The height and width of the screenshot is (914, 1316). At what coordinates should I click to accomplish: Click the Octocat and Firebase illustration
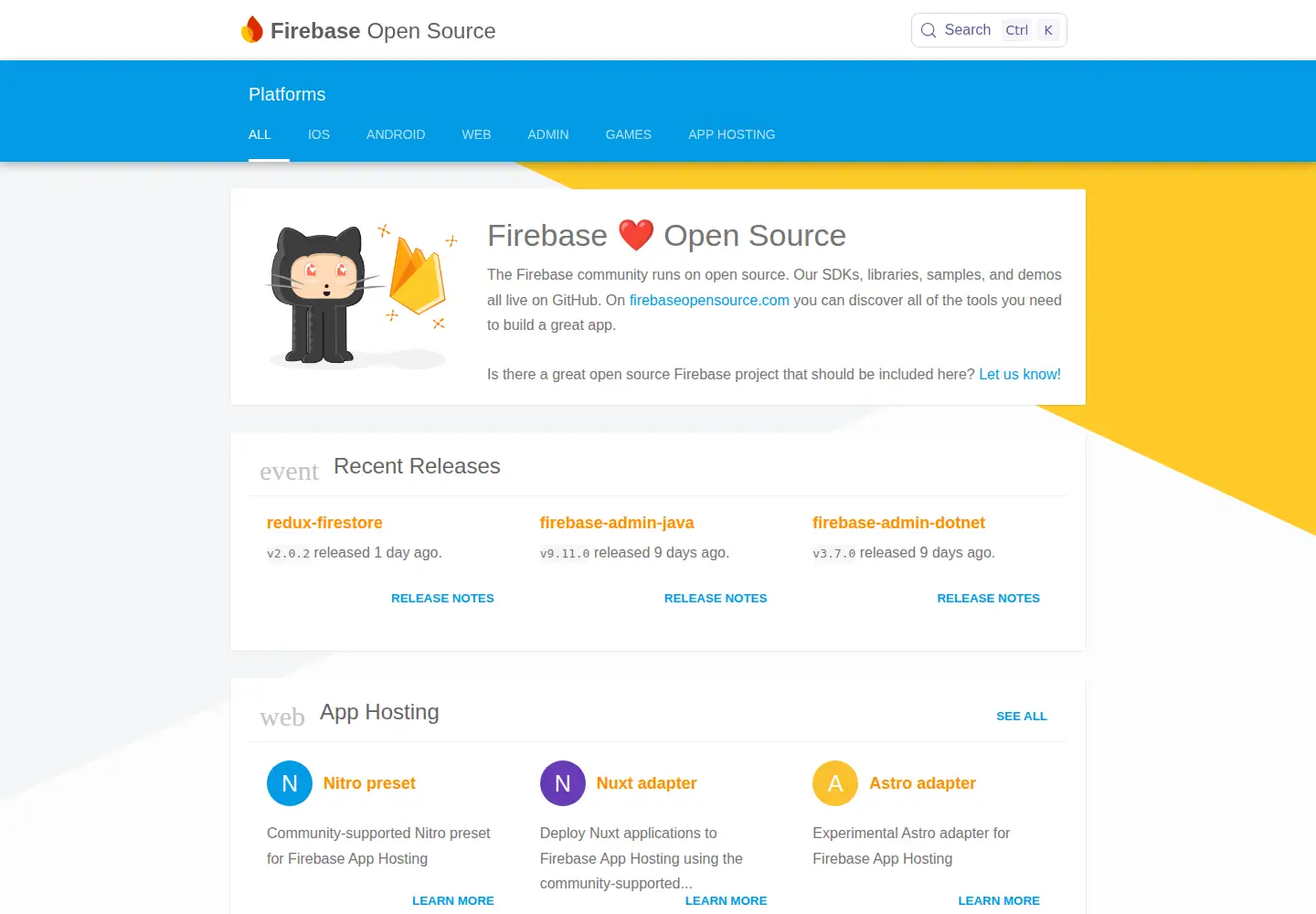tap(362, 295)
